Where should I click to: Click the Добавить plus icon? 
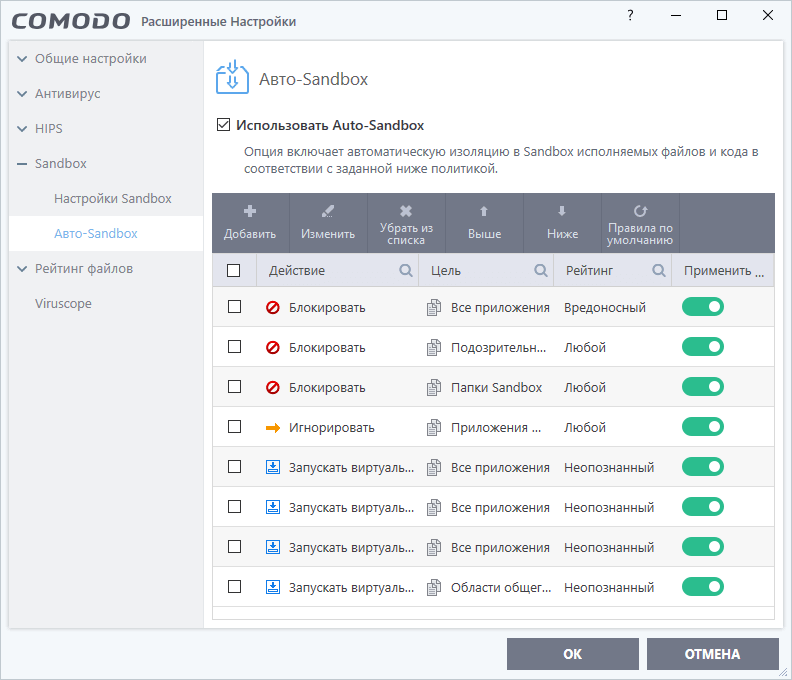[250, 211]
